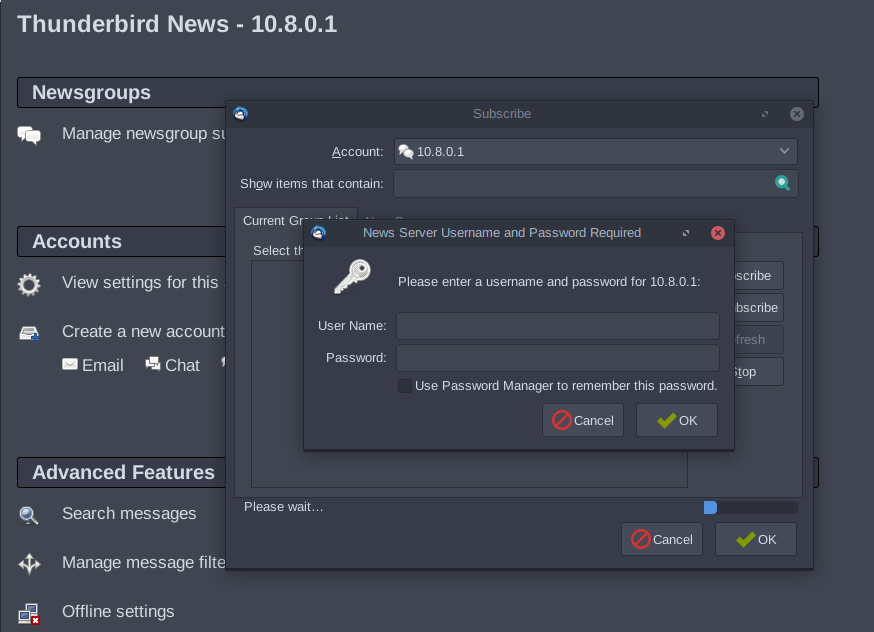Viewport: 874px width, 632px height.
Task: Open Manage newsgroup subscriptions speech-bubble icon
Action: pyautogui.click(x=29, y=135)
